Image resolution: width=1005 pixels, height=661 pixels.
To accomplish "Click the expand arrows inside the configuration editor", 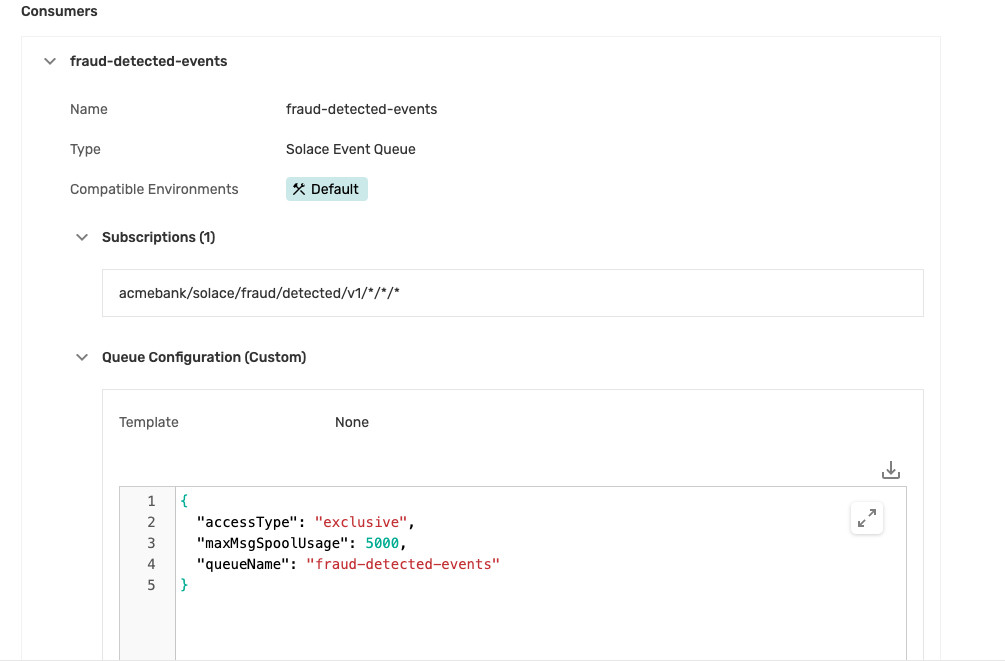I will click(866, 518).
